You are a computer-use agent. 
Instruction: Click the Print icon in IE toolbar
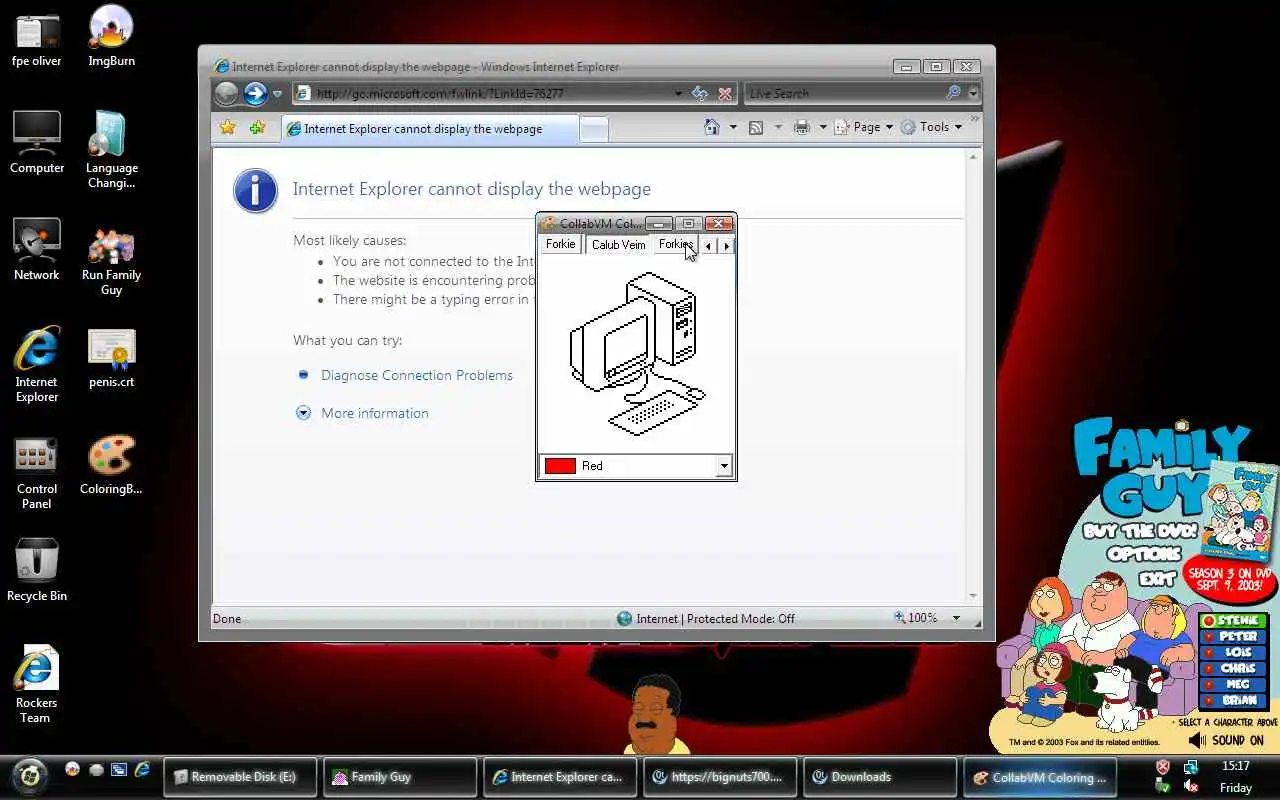click(x=802, y=127)
